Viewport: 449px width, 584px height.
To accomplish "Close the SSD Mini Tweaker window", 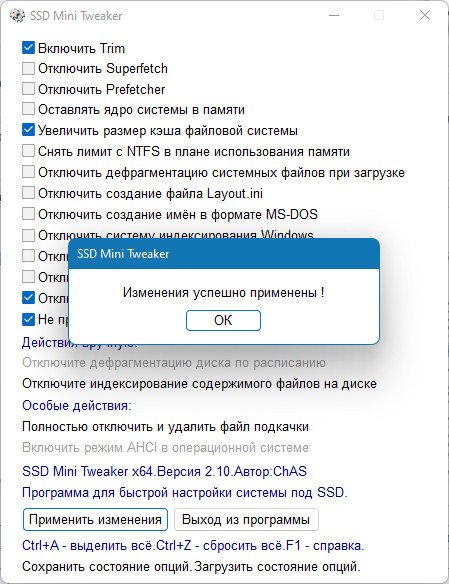I will 425,15.
